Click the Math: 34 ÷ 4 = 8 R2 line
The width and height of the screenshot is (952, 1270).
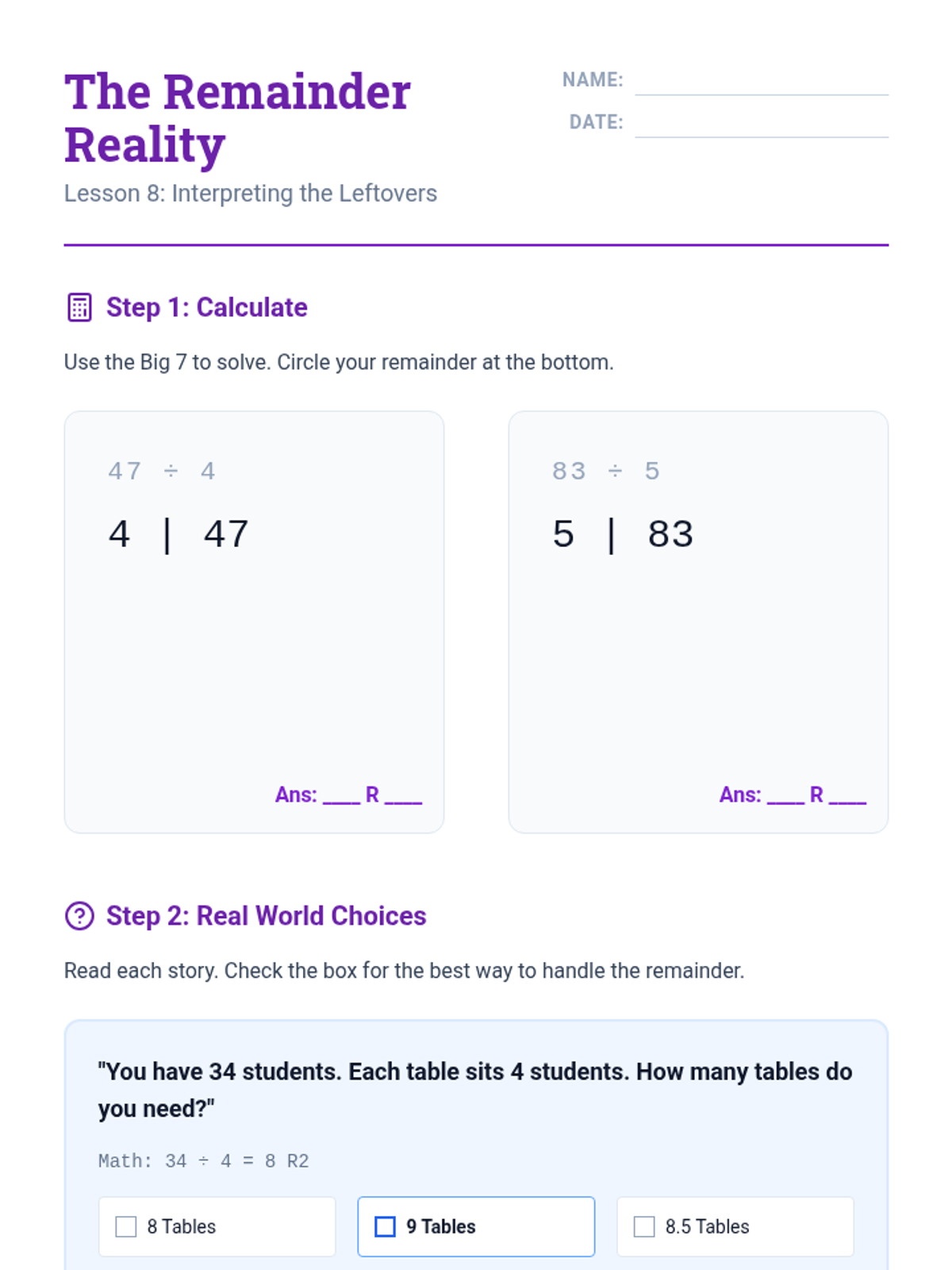click(x=203, y=1161)
